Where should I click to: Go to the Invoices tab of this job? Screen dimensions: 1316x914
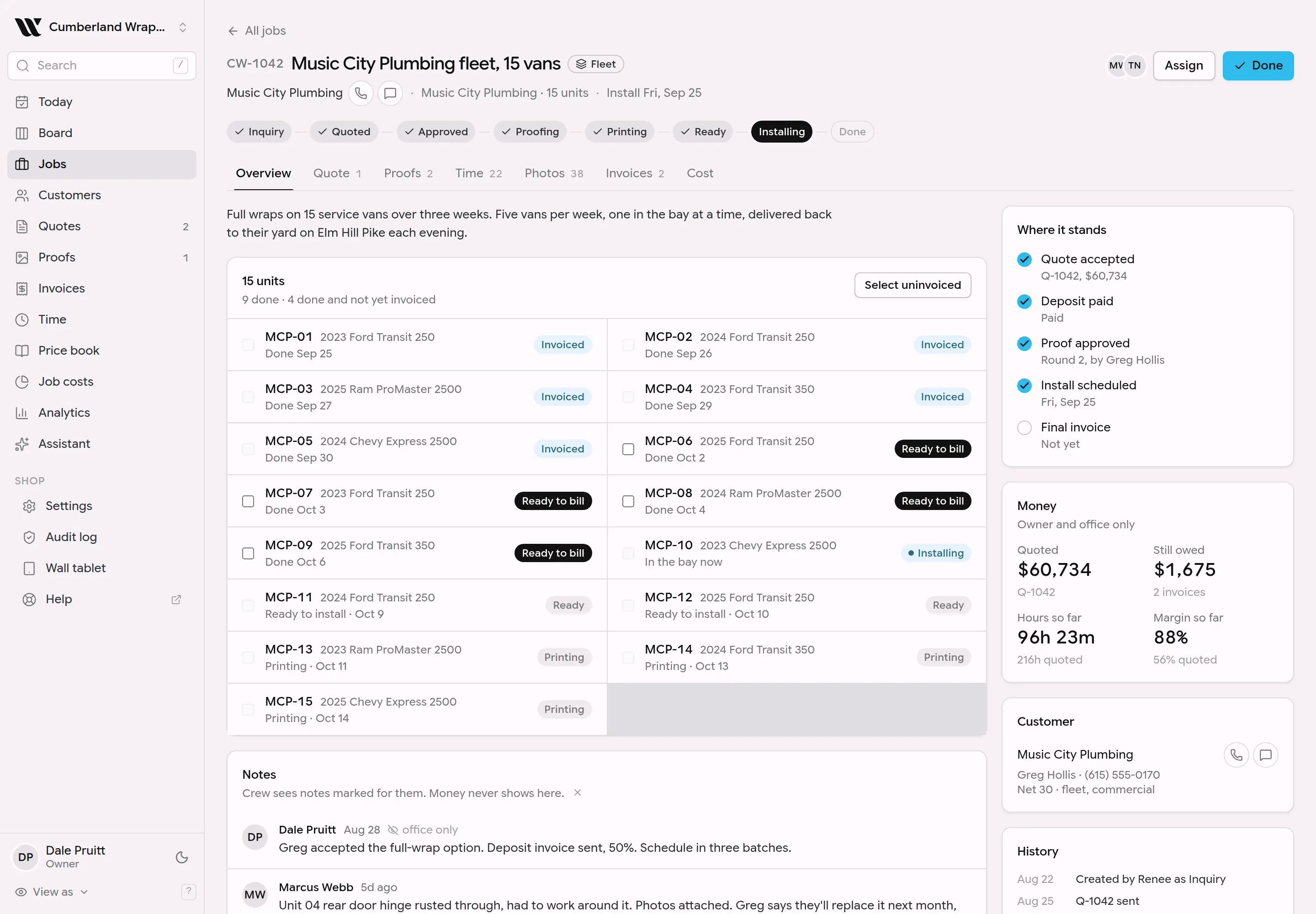(635, 173)
